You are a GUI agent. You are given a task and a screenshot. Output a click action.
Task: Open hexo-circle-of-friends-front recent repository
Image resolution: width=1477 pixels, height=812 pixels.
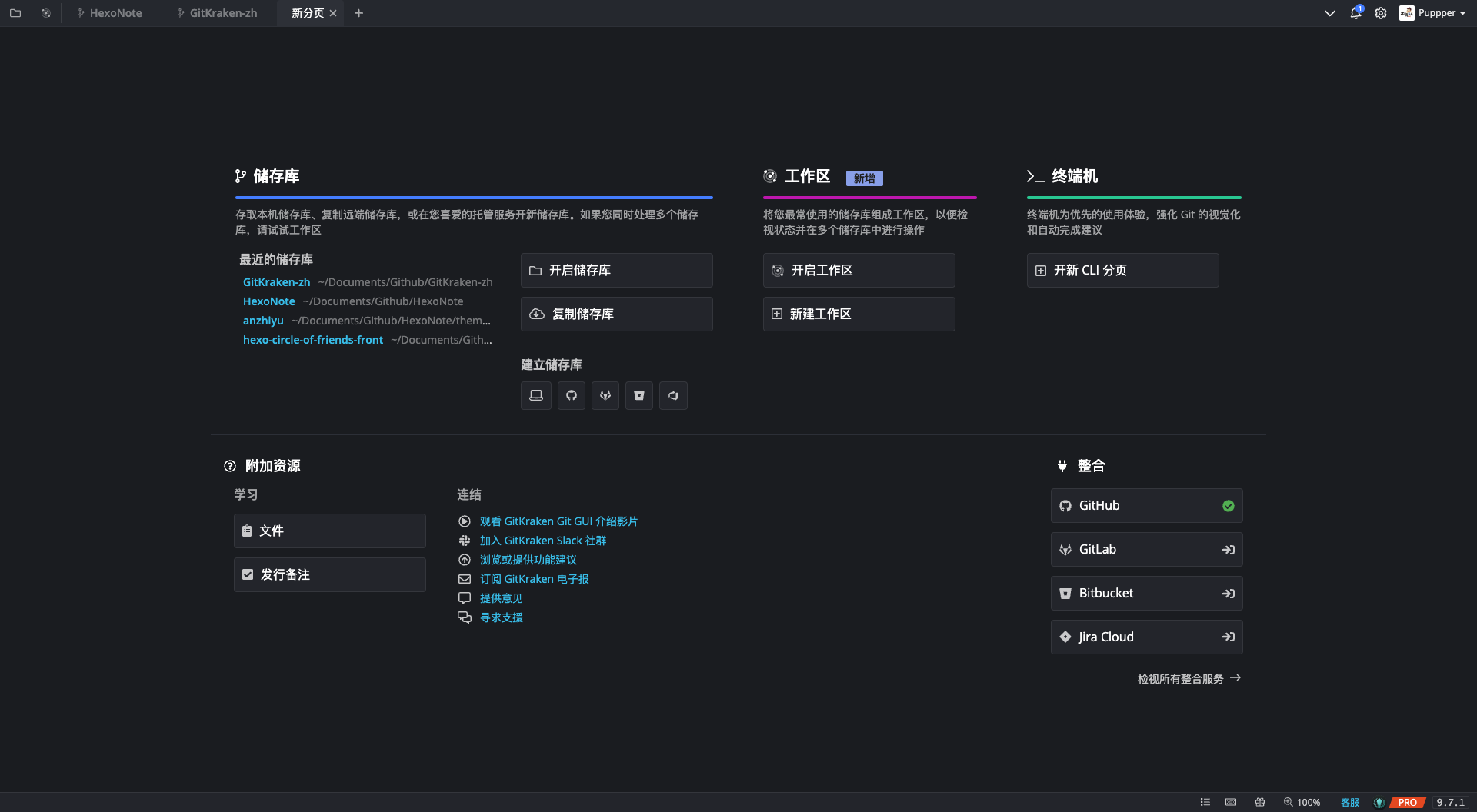tap(313, 340)
